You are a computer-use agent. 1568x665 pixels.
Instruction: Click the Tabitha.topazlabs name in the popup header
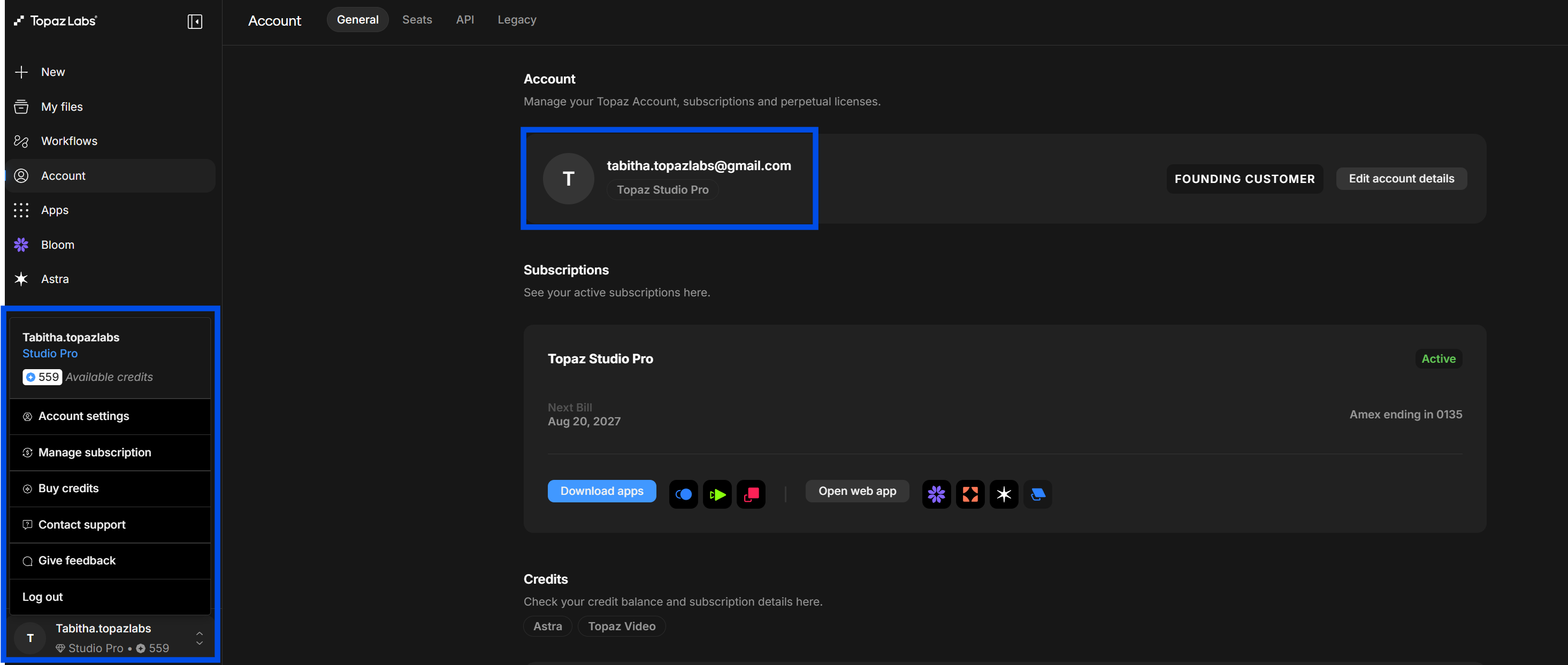pos(71,338)
